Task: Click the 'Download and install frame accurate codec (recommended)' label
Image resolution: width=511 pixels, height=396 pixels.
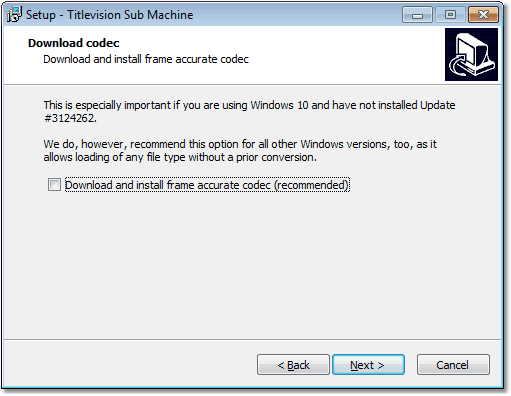Action: [x=207, y=185]
